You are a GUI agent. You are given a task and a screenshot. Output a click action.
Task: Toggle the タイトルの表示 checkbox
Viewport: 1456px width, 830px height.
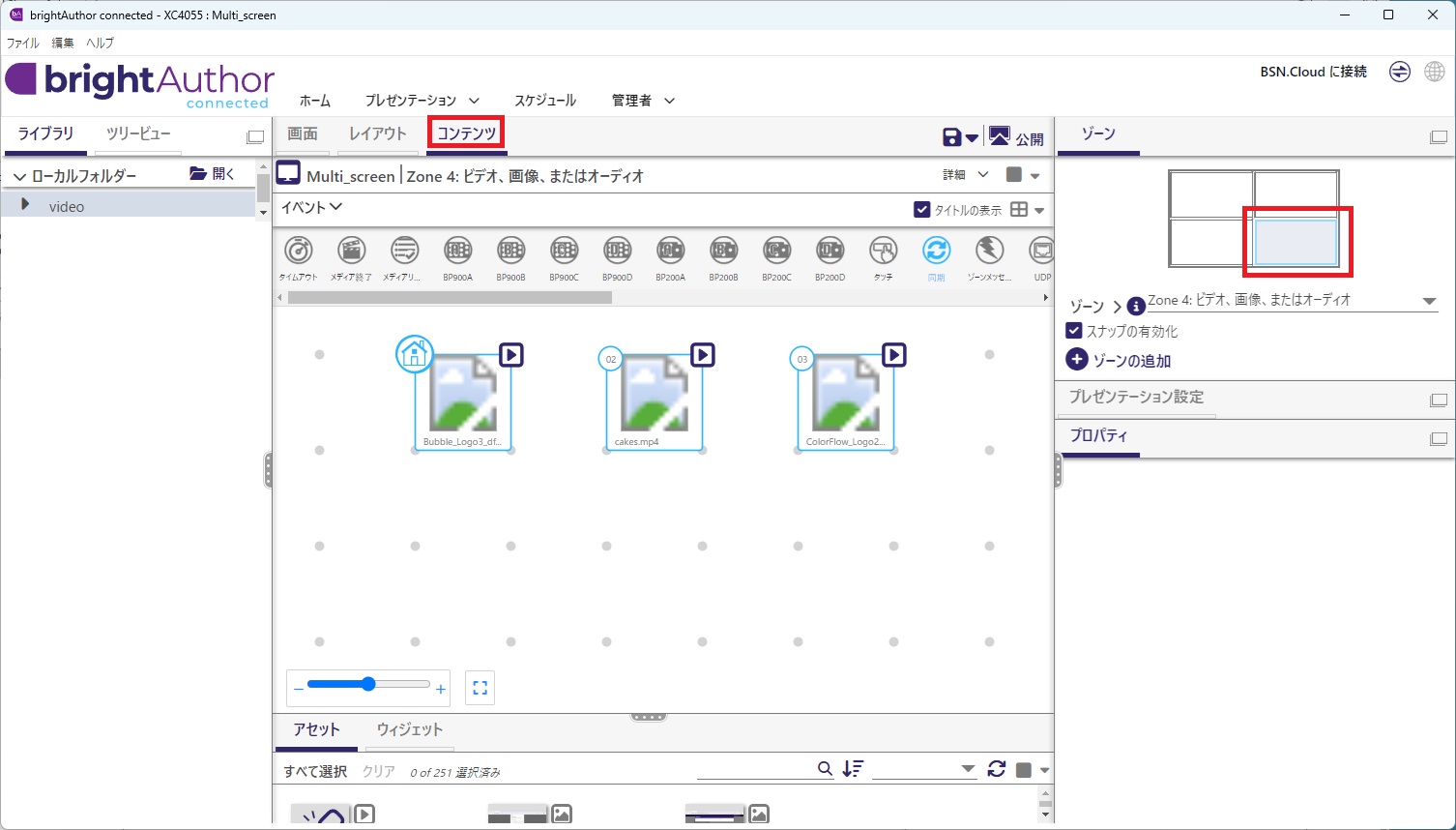coord(922,209)
